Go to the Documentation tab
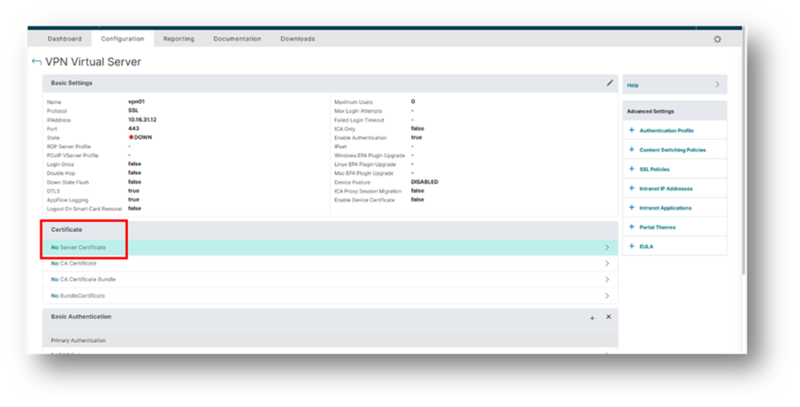The height and width of the screenshot is (407, 800). tap(237, 39)
